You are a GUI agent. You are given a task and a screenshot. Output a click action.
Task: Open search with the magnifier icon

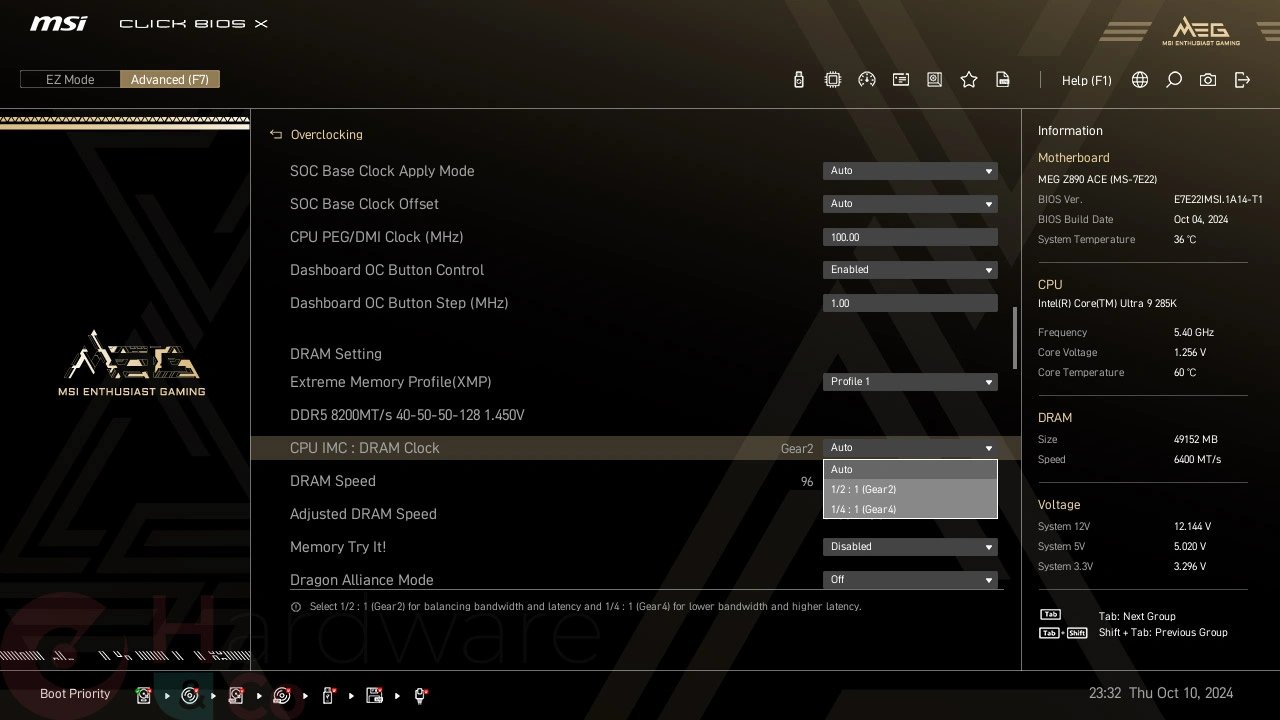(1174, 80)
